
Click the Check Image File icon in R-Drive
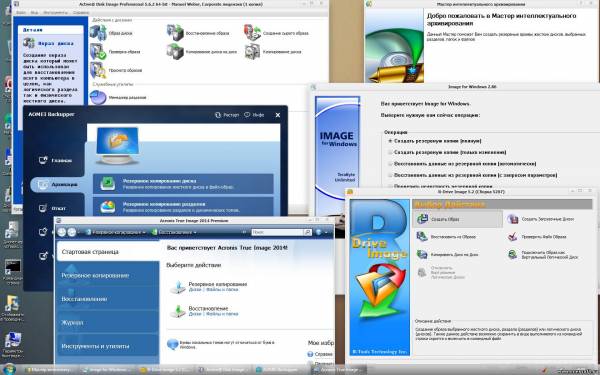512,236
